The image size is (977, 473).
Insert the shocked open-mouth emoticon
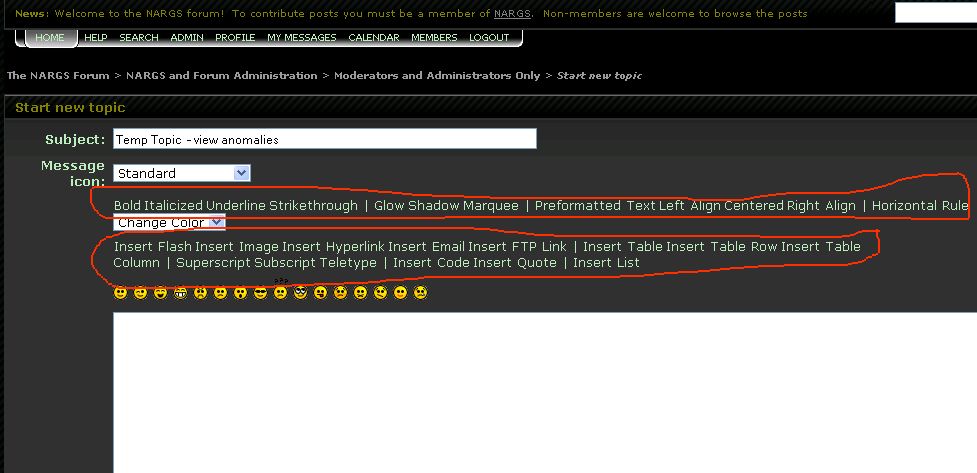[240, 293]
